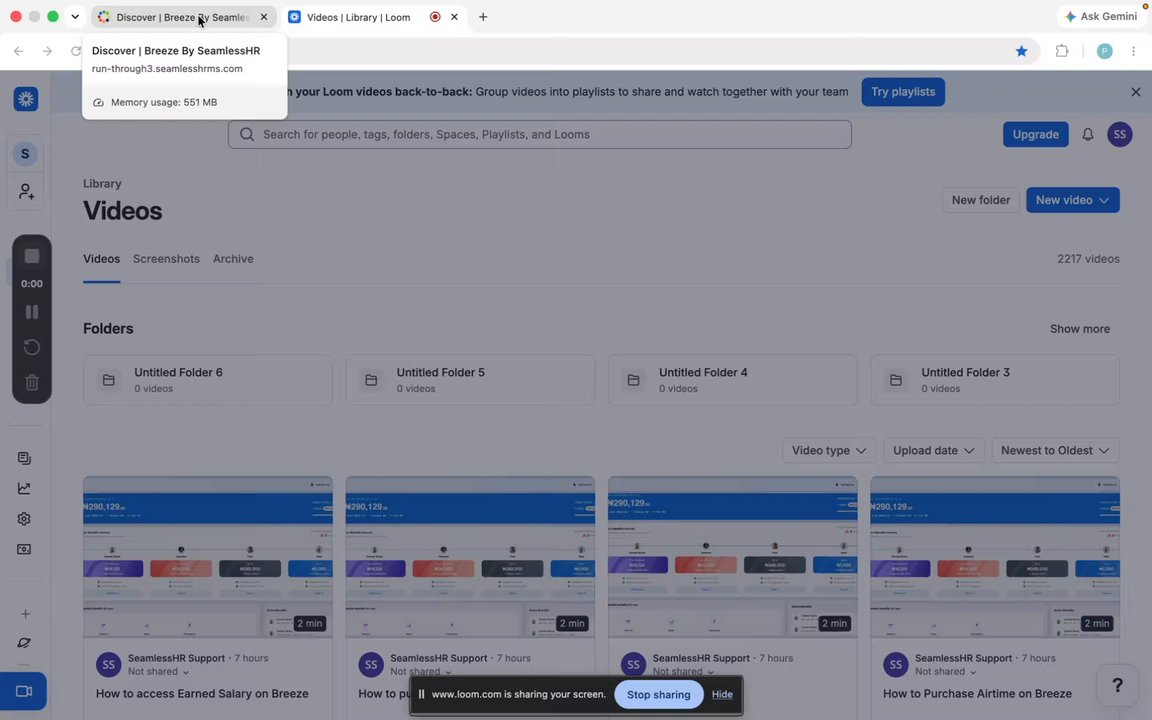This screenshot has height=720, width=1152.
Task: Click the recording timer 0:00
Action: [x=32, y=284]
